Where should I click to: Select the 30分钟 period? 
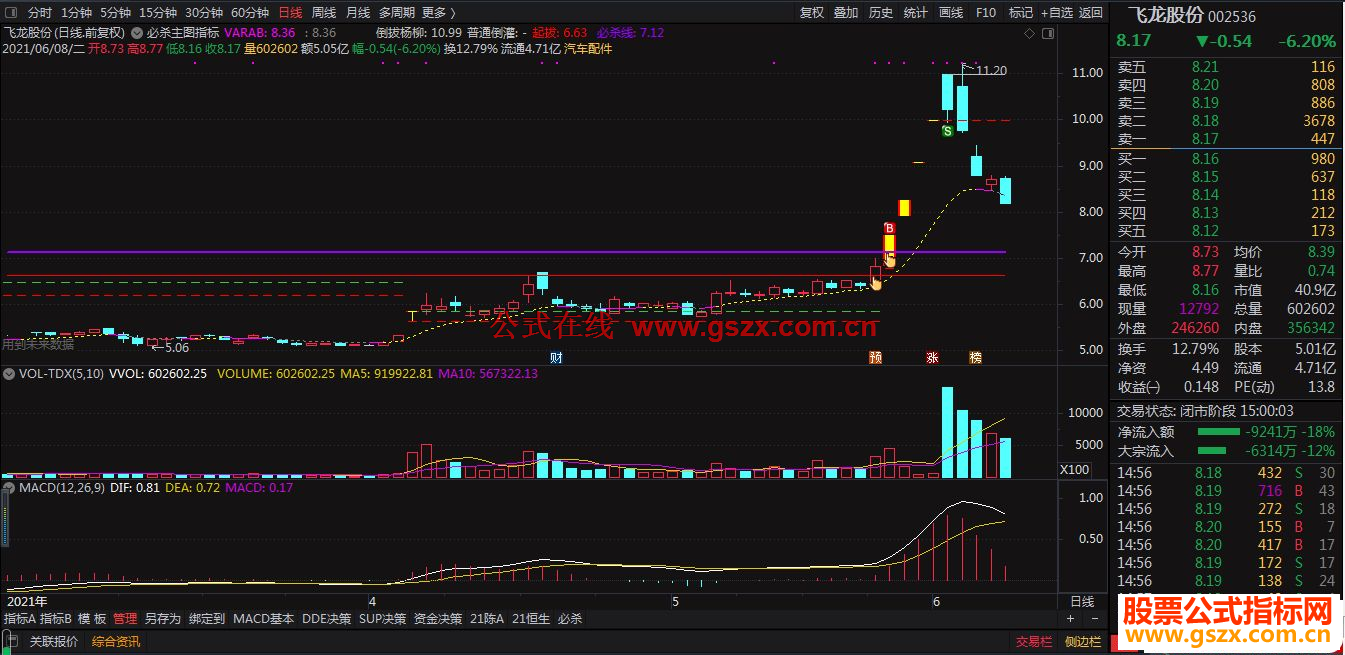point(204,13)
